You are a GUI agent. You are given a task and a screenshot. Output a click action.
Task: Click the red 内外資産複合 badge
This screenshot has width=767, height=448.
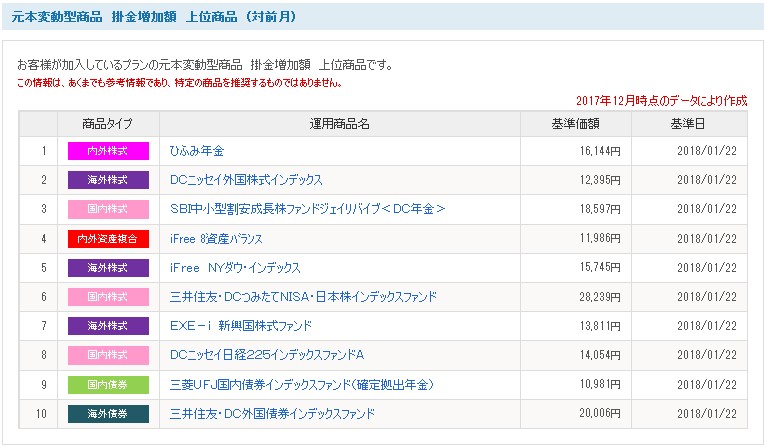(x=108, y=239)
